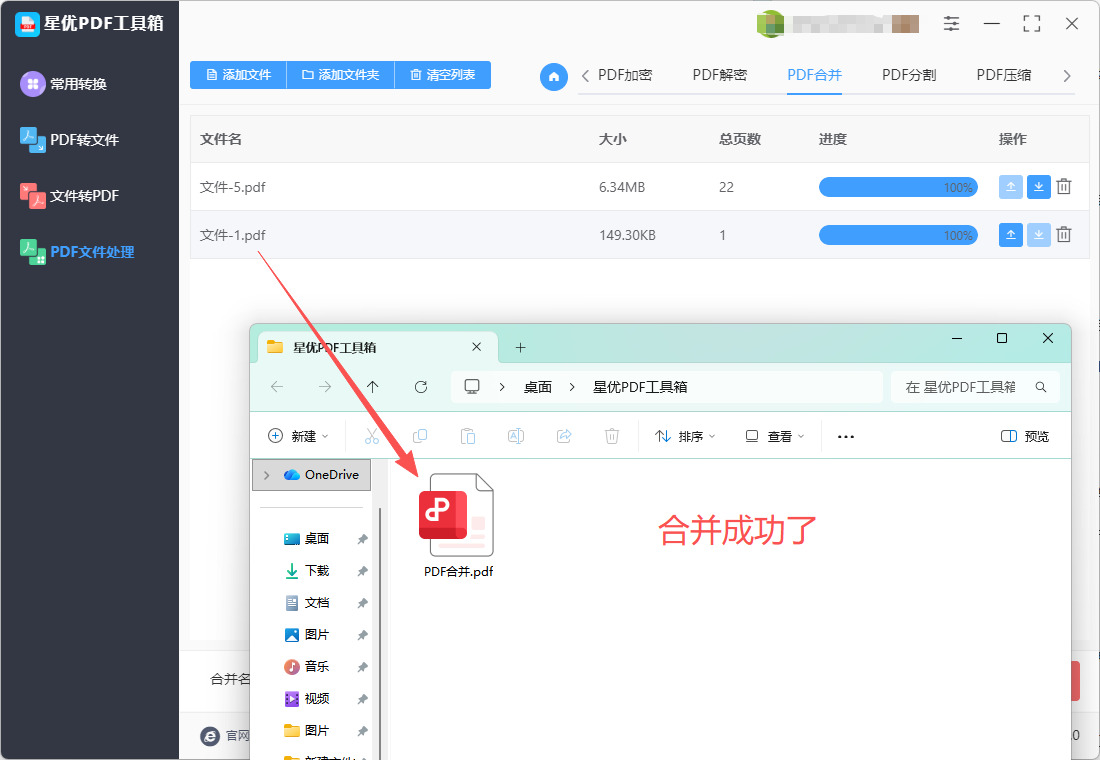Select 文档 in Explorer navigation pane
The height and width of the screenshot is (760, 1100).
tap(316, 603)
